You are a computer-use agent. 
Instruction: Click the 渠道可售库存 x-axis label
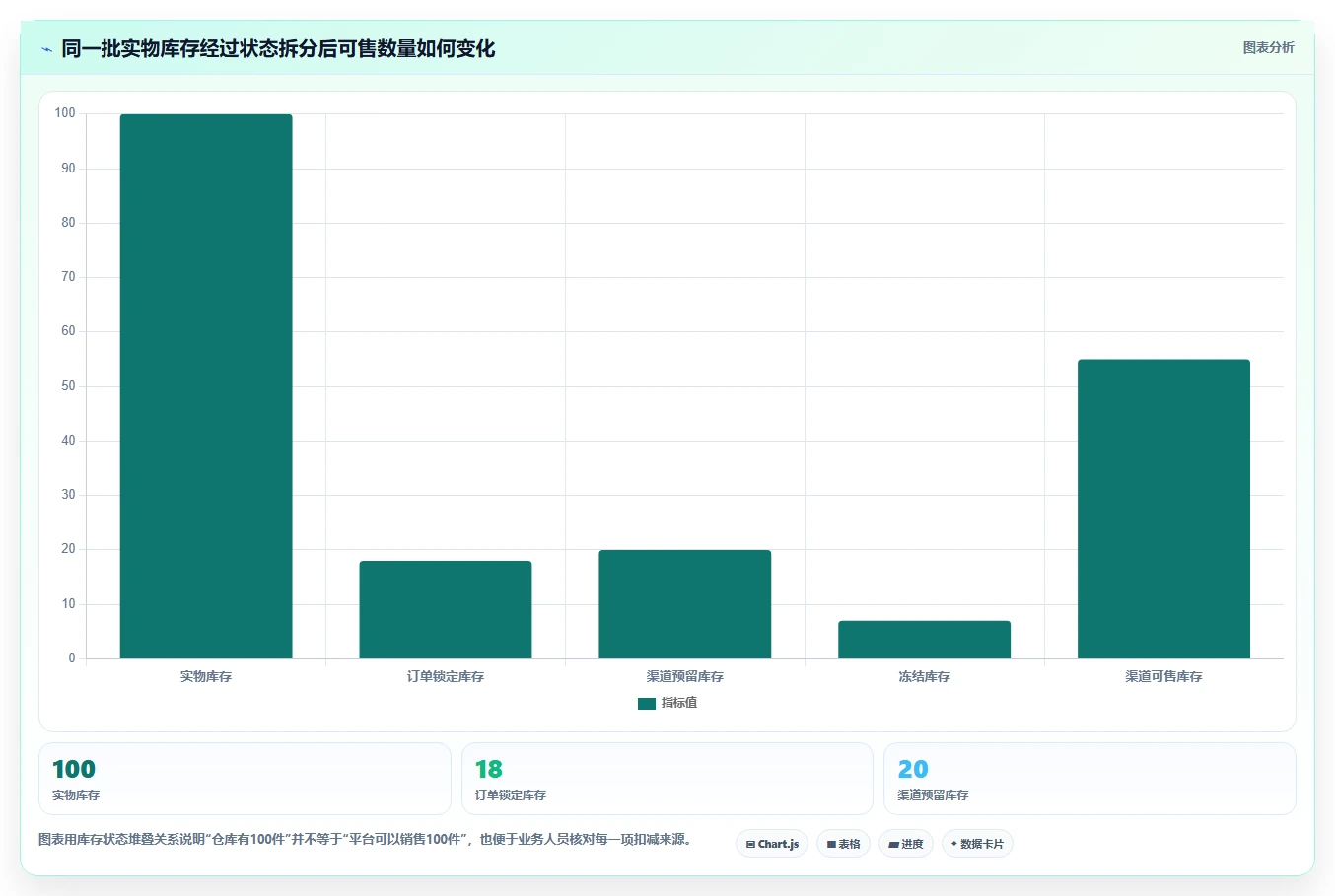pyautogui.click(x=1163, y=676)
